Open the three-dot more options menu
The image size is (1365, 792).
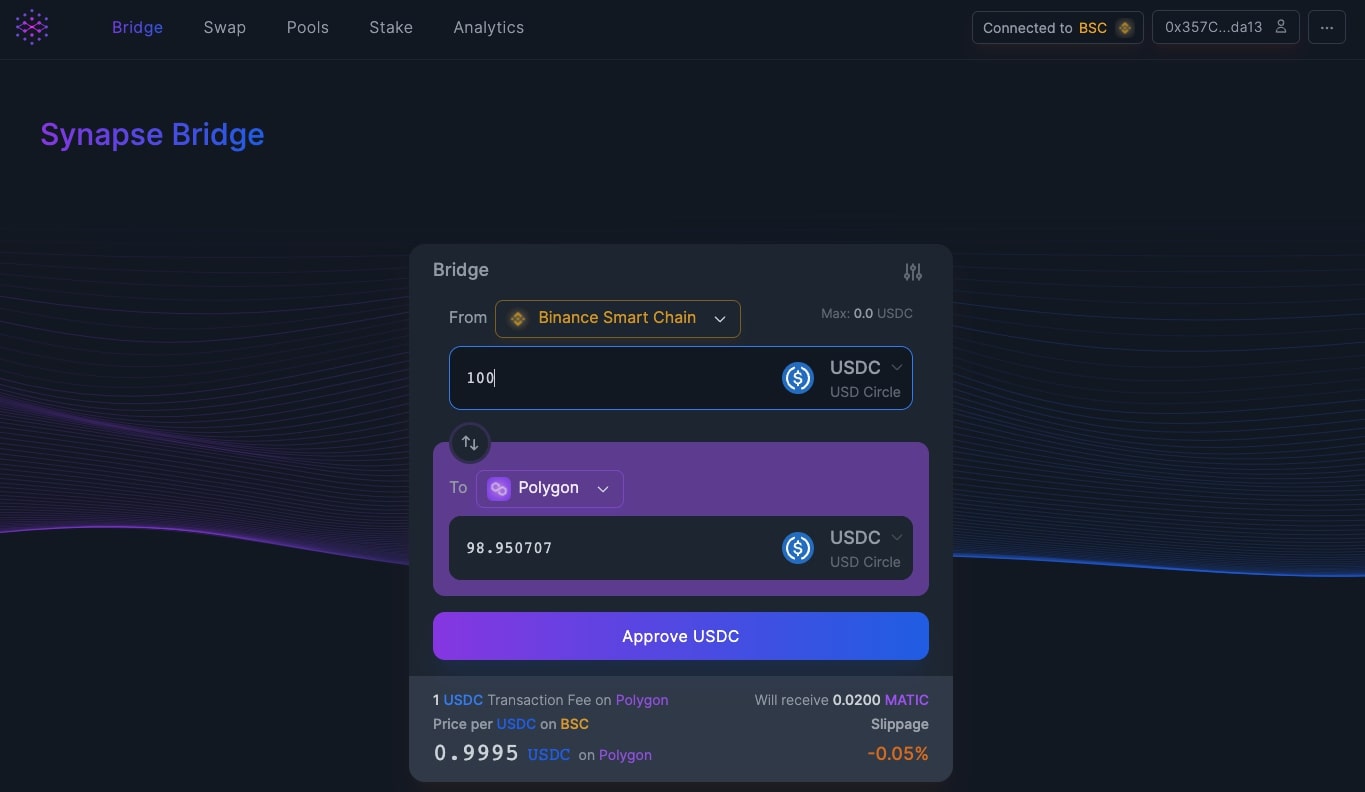click(x=1327, y=28)
